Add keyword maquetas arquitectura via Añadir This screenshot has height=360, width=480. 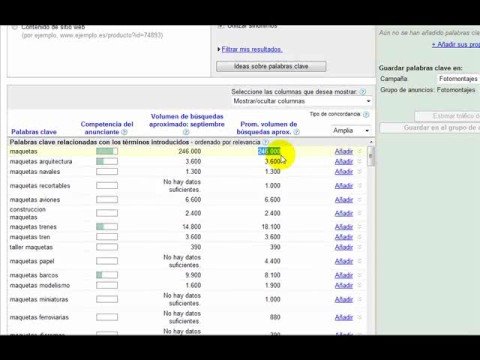pos(344,162)
